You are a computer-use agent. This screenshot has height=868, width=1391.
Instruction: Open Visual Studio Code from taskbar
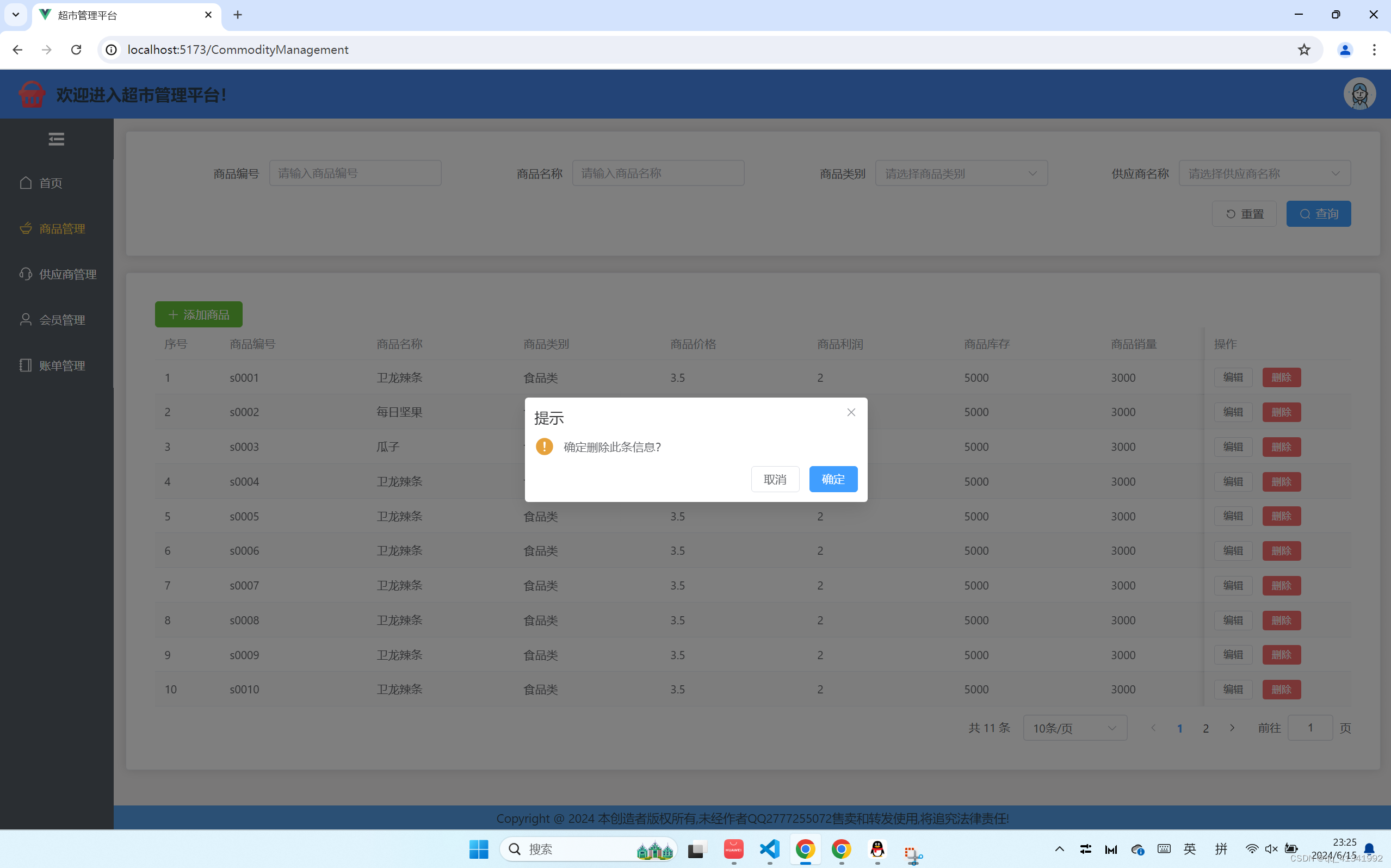(x=769, y=849)
